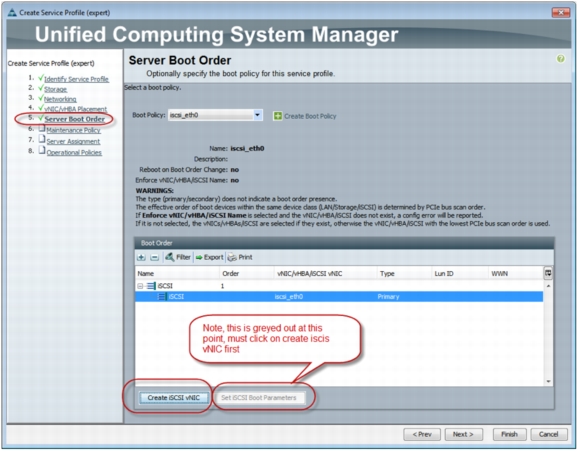
Task: Select the Server Boot Order step
Action: coord(74,119)
